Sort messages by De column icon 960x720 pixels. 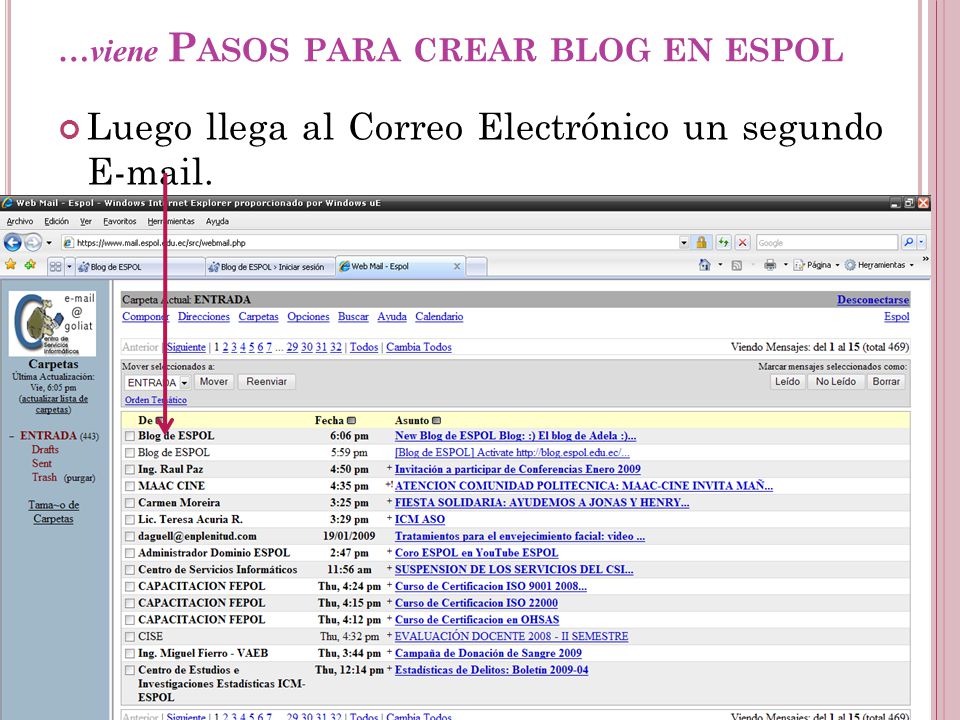(160, 421)
